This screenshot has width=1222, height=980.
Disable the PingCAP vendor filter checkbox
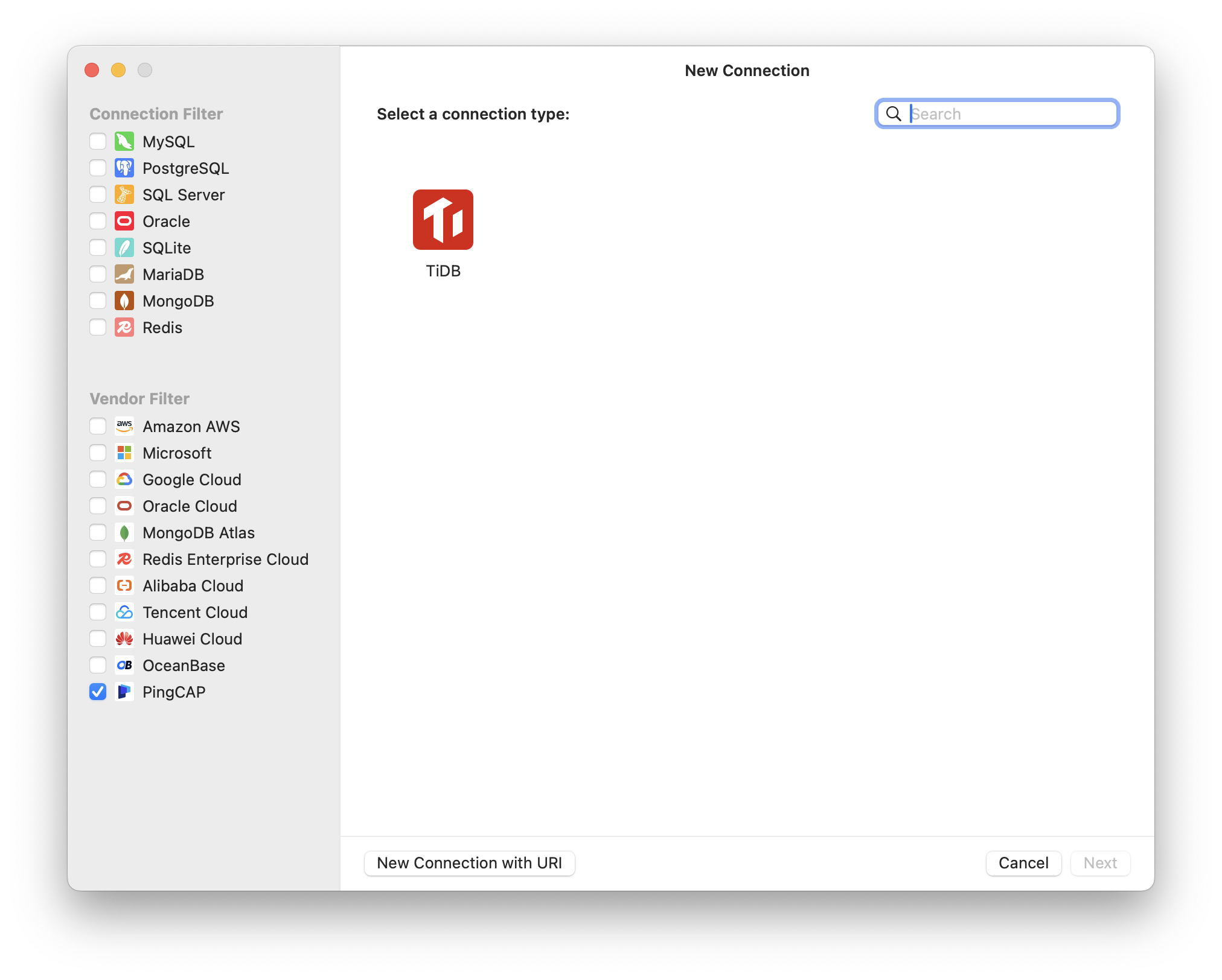[x=98, y=691]
